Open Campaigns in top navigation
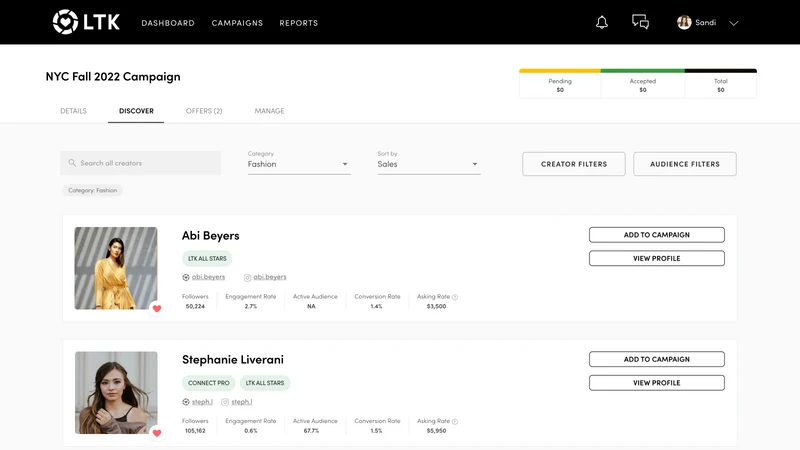Image resolution: width=800 pixels, height=450 pixels. [x=237, y=23]
